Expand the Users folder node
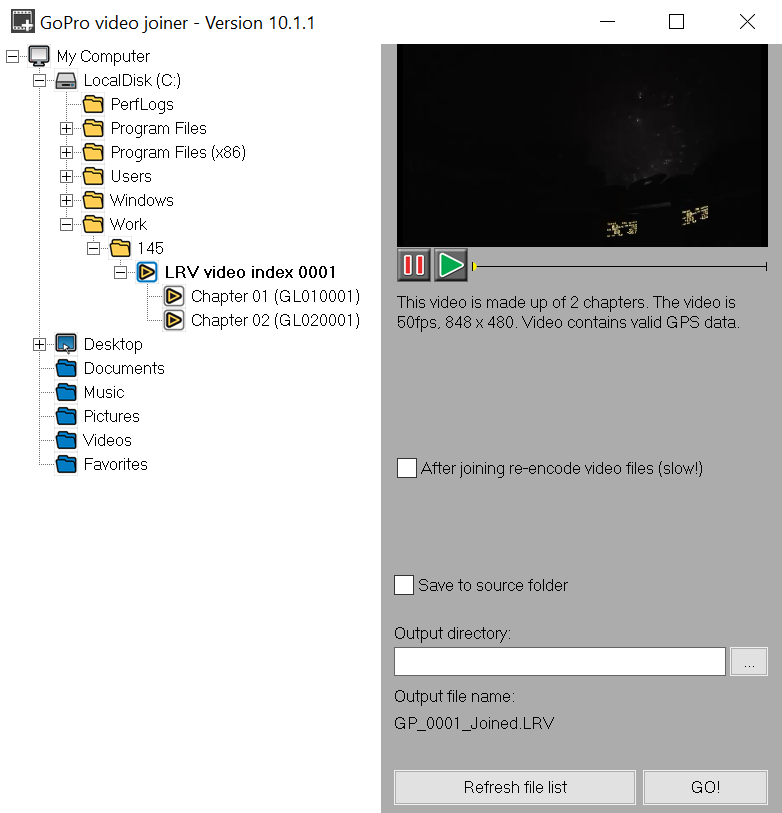Viewport: 782px width, 813px height. point(66,176)
